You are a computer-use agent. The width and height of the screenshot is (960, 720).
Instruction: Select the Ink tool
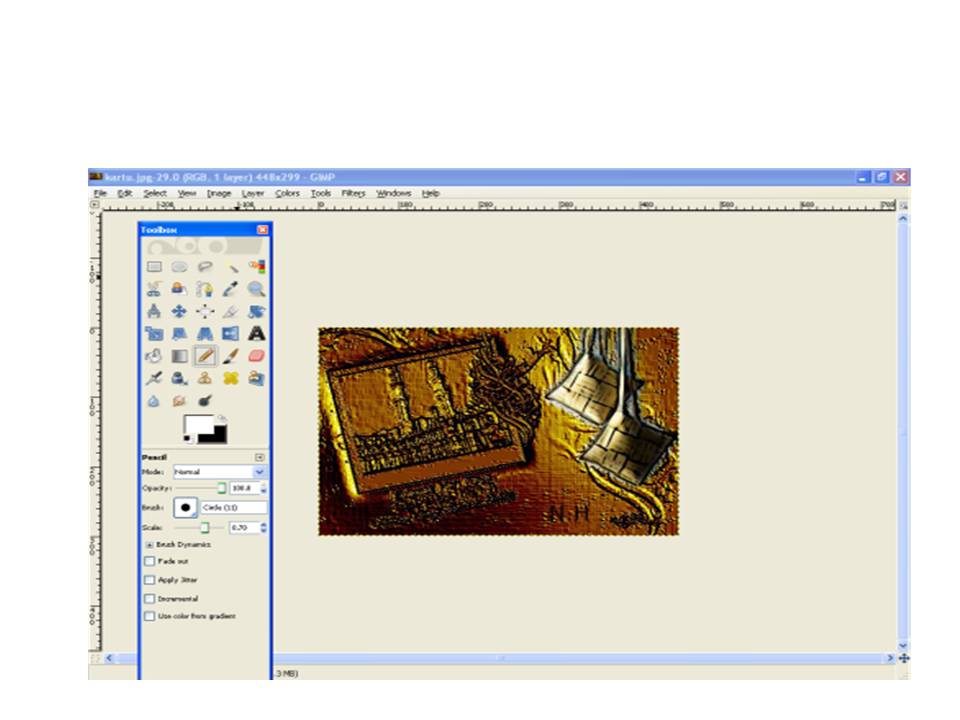click(x=179, y=378)
